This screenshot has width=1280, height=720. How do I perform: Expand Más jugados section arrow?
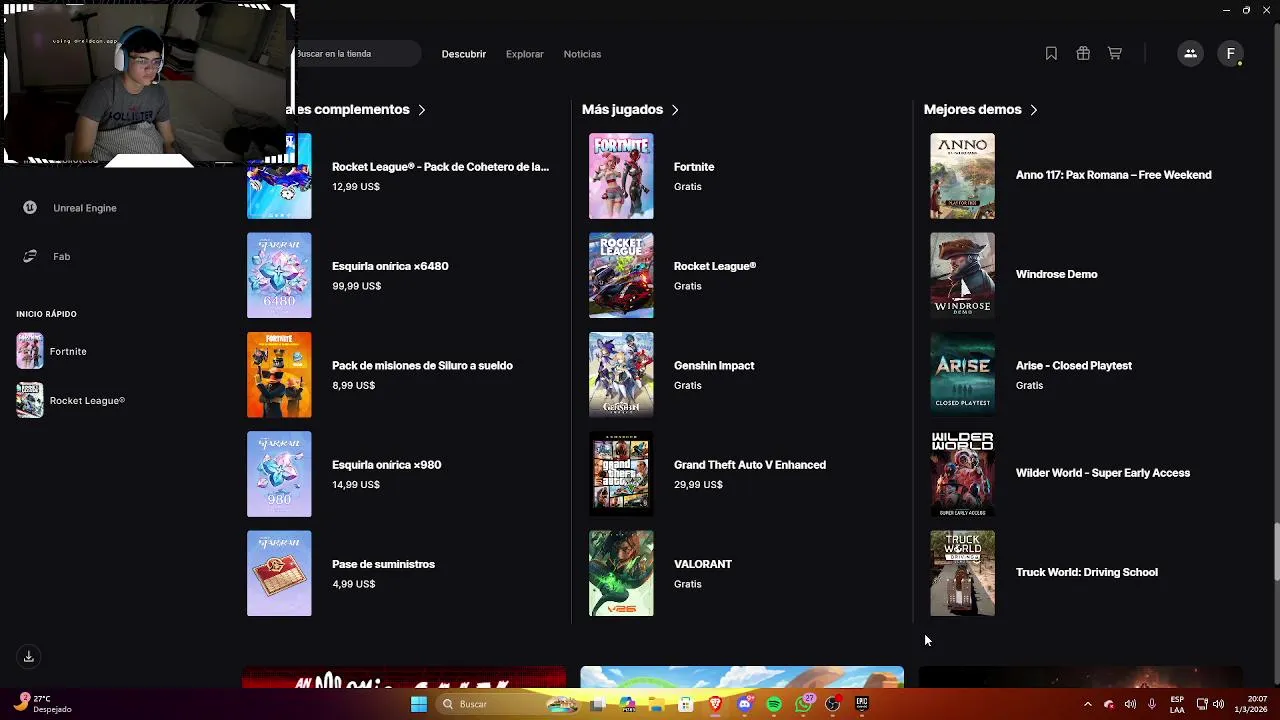[x=675, y=110]
